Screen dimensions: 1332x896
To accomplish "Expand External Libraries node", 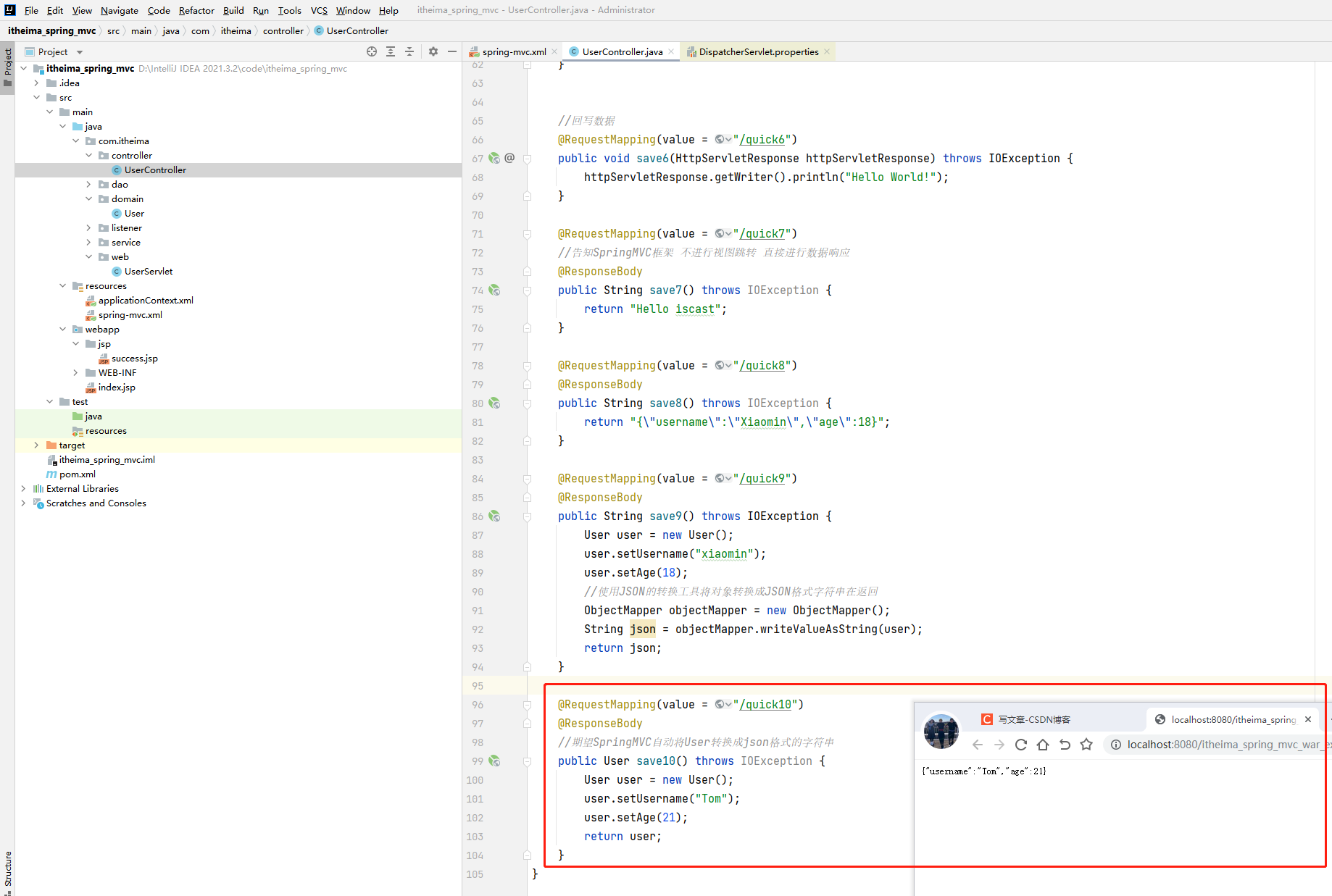I will pyautogui.click(x=24, y=488).
